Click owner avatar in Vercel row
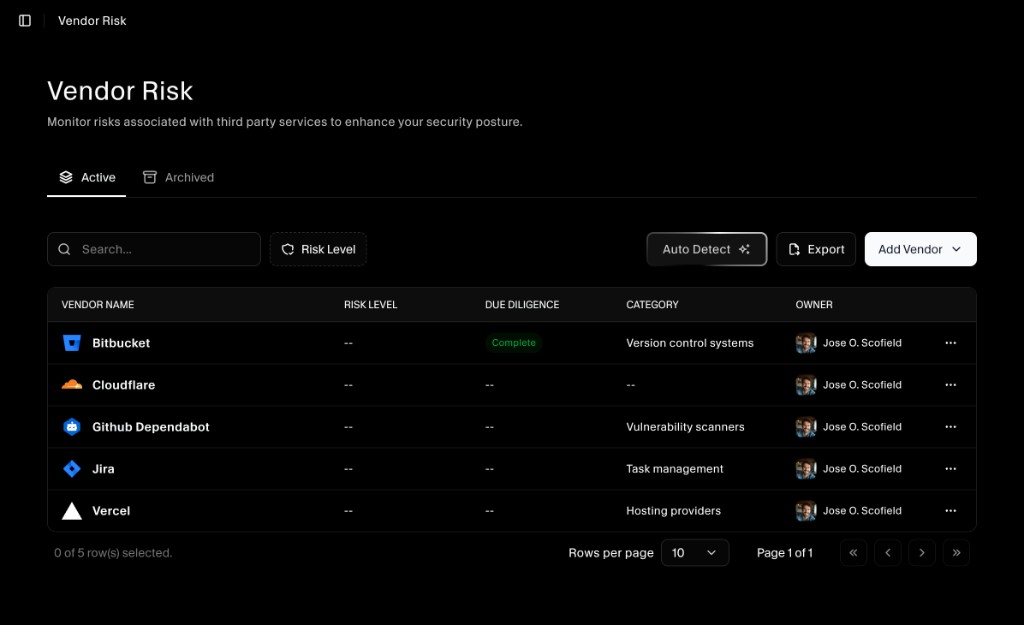The image size is (1024, 625). 806,511
